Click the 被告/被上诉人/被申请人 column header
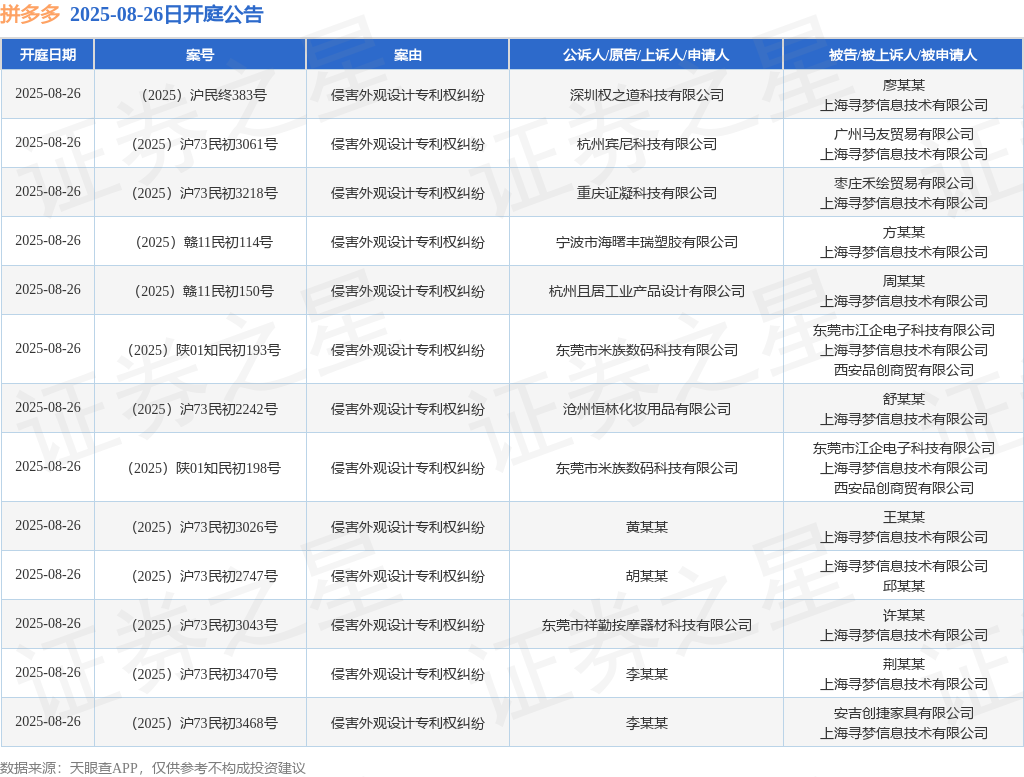This screenshot has height=777, width=1024. pyautogui.click(x=903, y=55)
